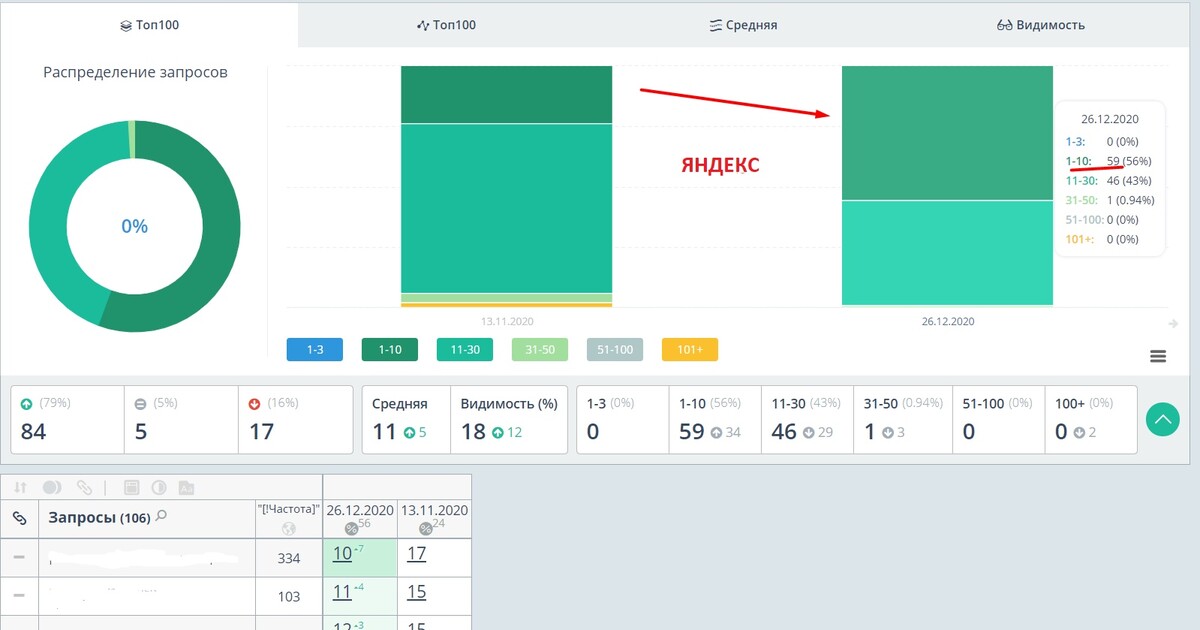Image resolution: width=1200 pixels, height=630 pixels.
Task: Select the dropped positions stat 17
Action: tap(296, 420)
